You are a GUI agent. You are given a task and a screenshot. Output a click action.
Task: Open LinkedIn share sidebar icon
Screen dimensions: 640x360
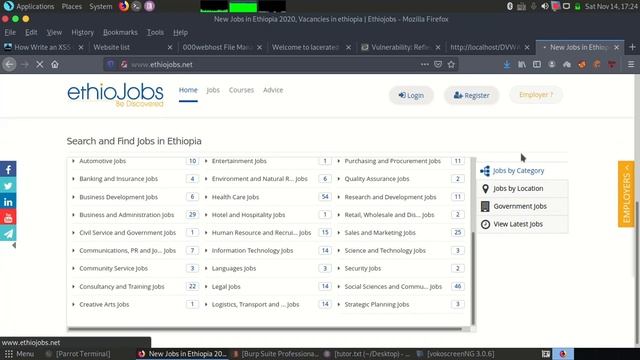(x=8, y=201)
